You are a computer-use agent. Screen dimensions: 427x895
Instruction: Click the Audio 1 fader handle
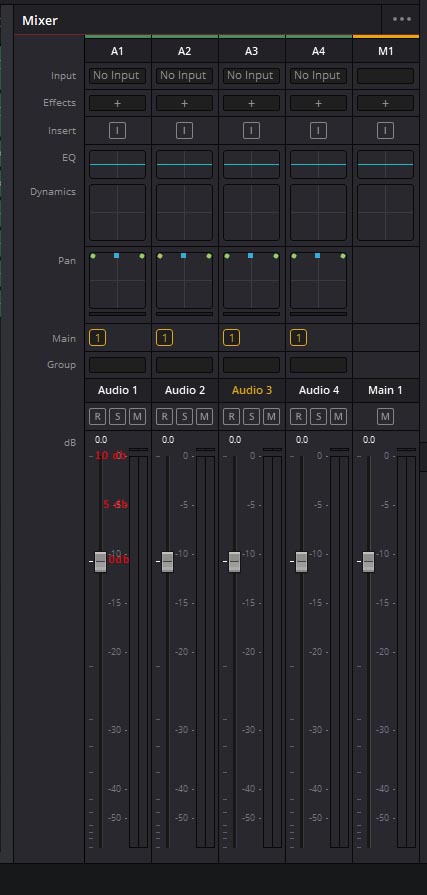[100, 562]
